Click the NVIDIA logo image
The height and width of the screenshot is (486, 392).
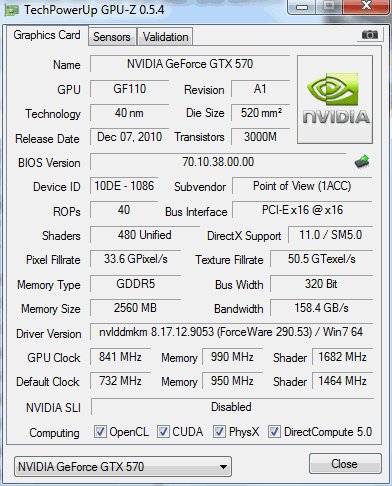[x=335, y=100]
